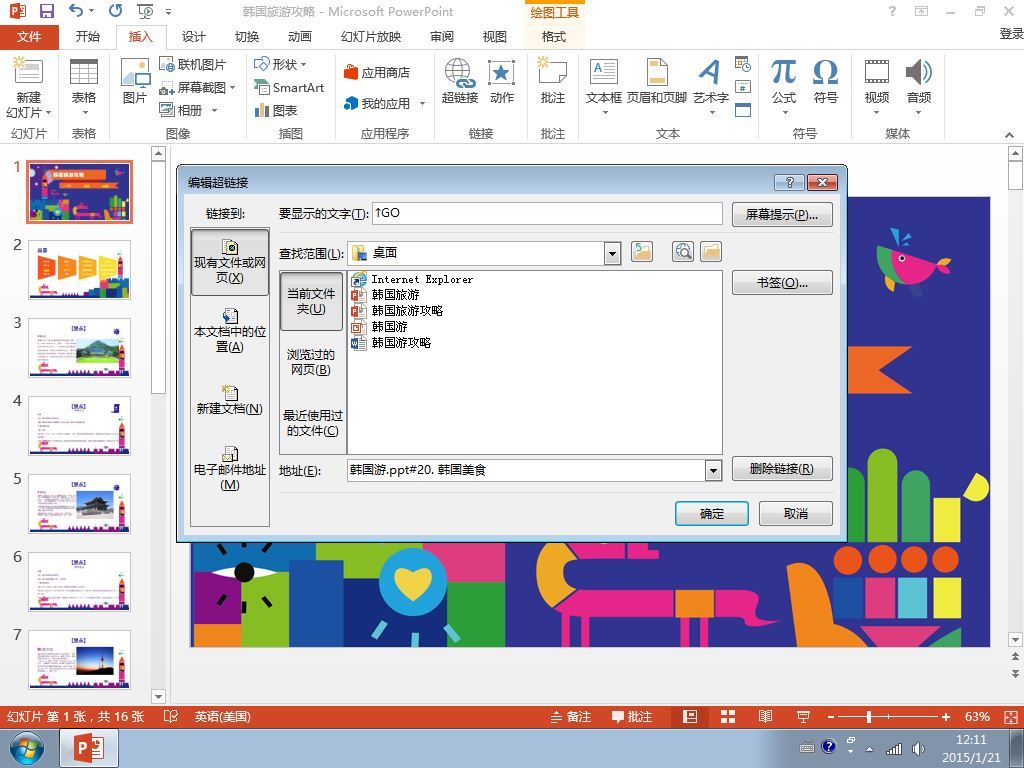This screenshot has height=768, width=1024.
Task: Fit slide to current window icon
Action: (1010, 716)
